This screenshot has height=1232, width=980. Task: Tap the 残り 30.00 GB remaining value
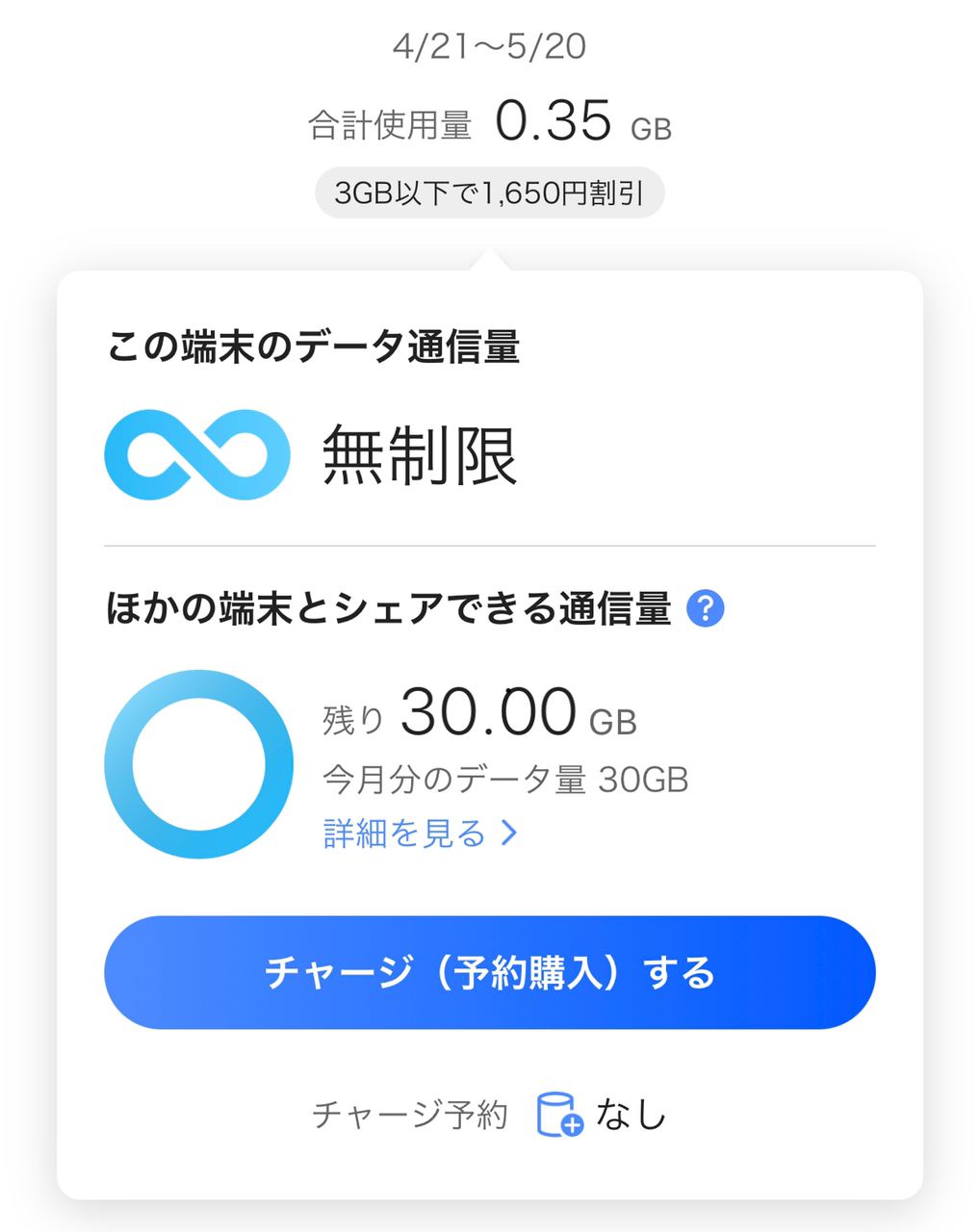pos(480,713)
